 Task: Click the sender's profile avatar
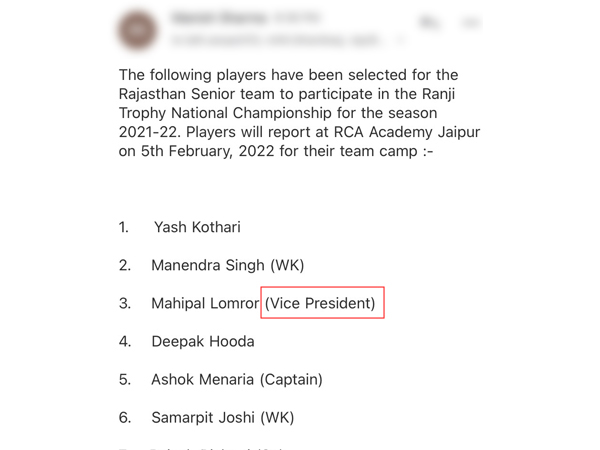coord(137,29)
